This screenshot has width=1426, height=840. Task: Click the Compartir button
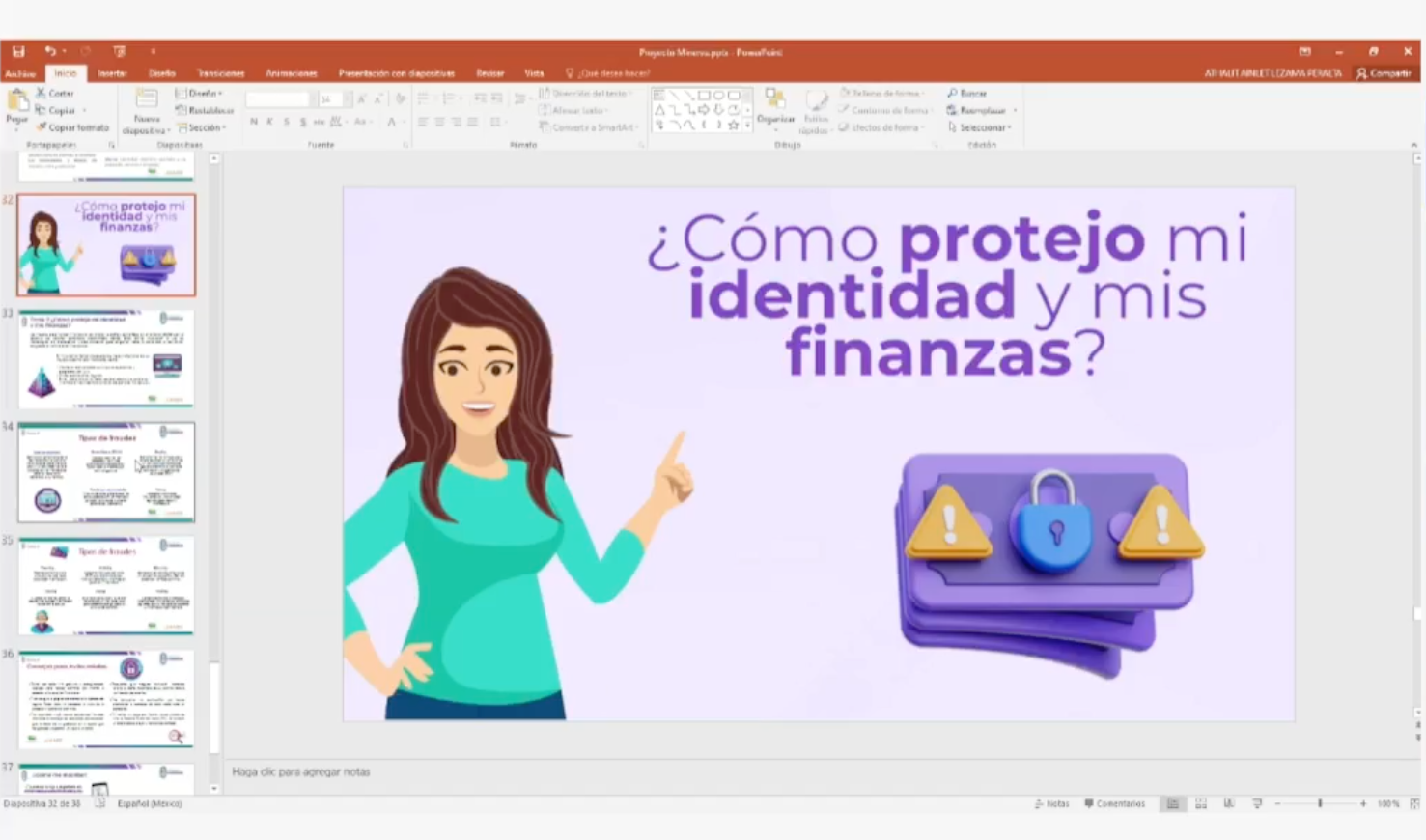pos(1384,73)
